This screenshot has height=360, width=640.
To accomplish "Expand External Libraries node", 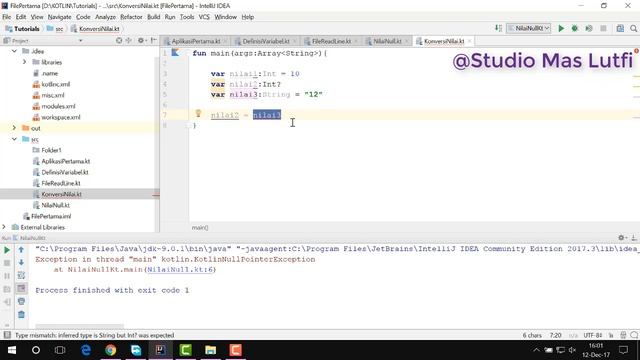I will [4, 227].
